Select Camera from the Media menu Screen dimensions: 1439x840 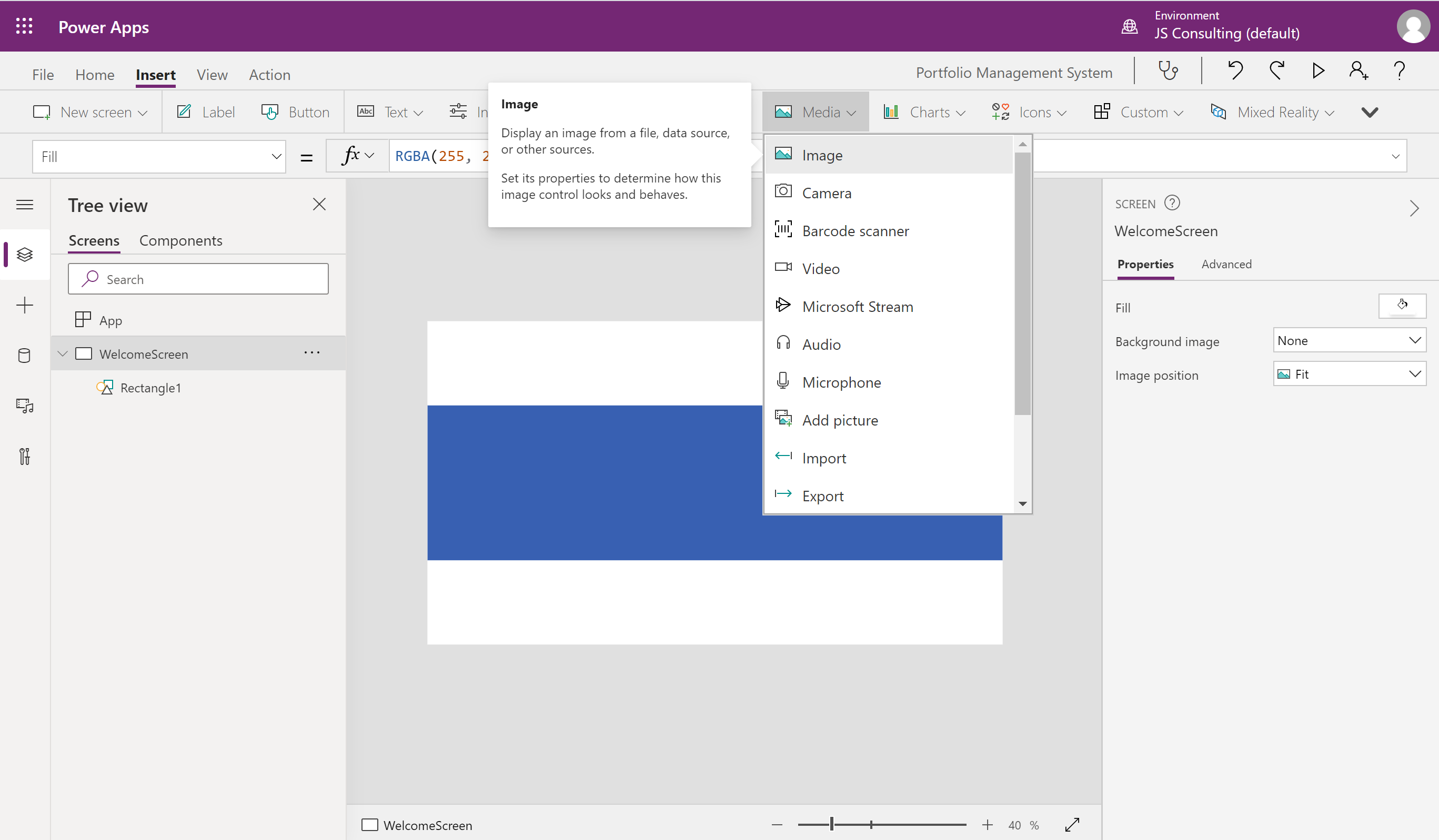pos(828,193)
